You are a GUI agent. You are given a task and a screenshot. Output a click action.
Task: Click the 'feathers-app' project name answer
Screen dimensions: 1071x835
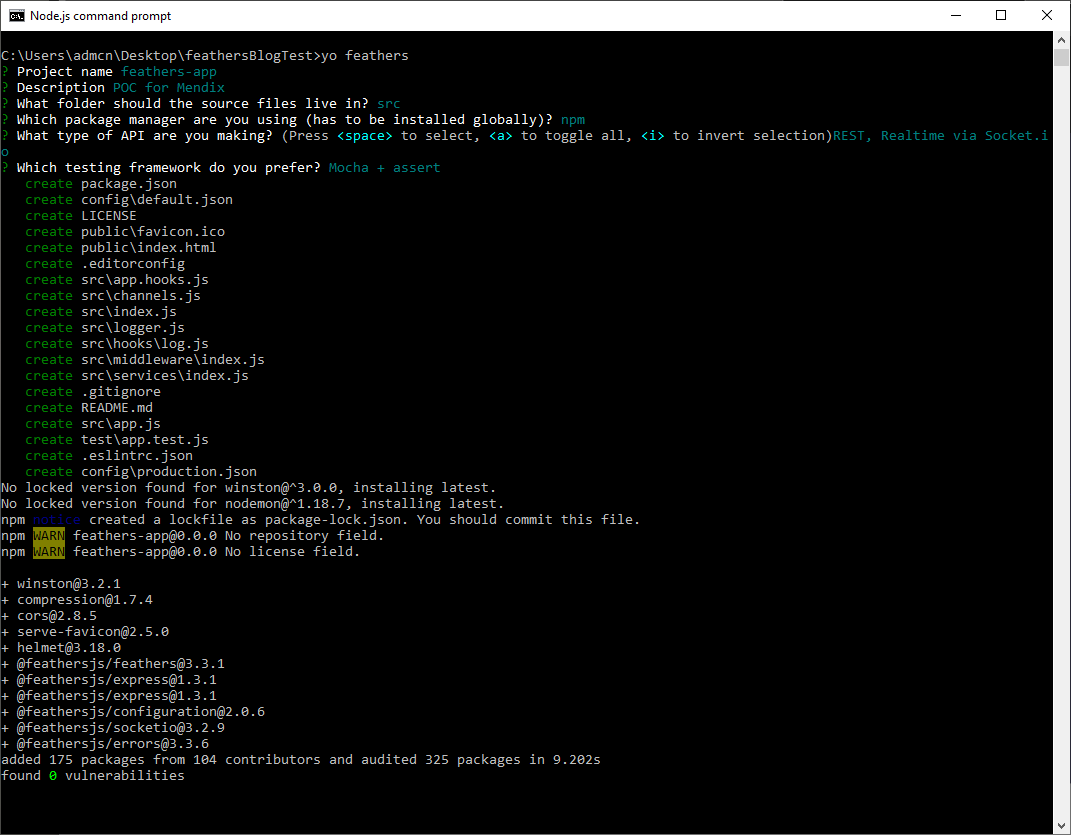169,72
